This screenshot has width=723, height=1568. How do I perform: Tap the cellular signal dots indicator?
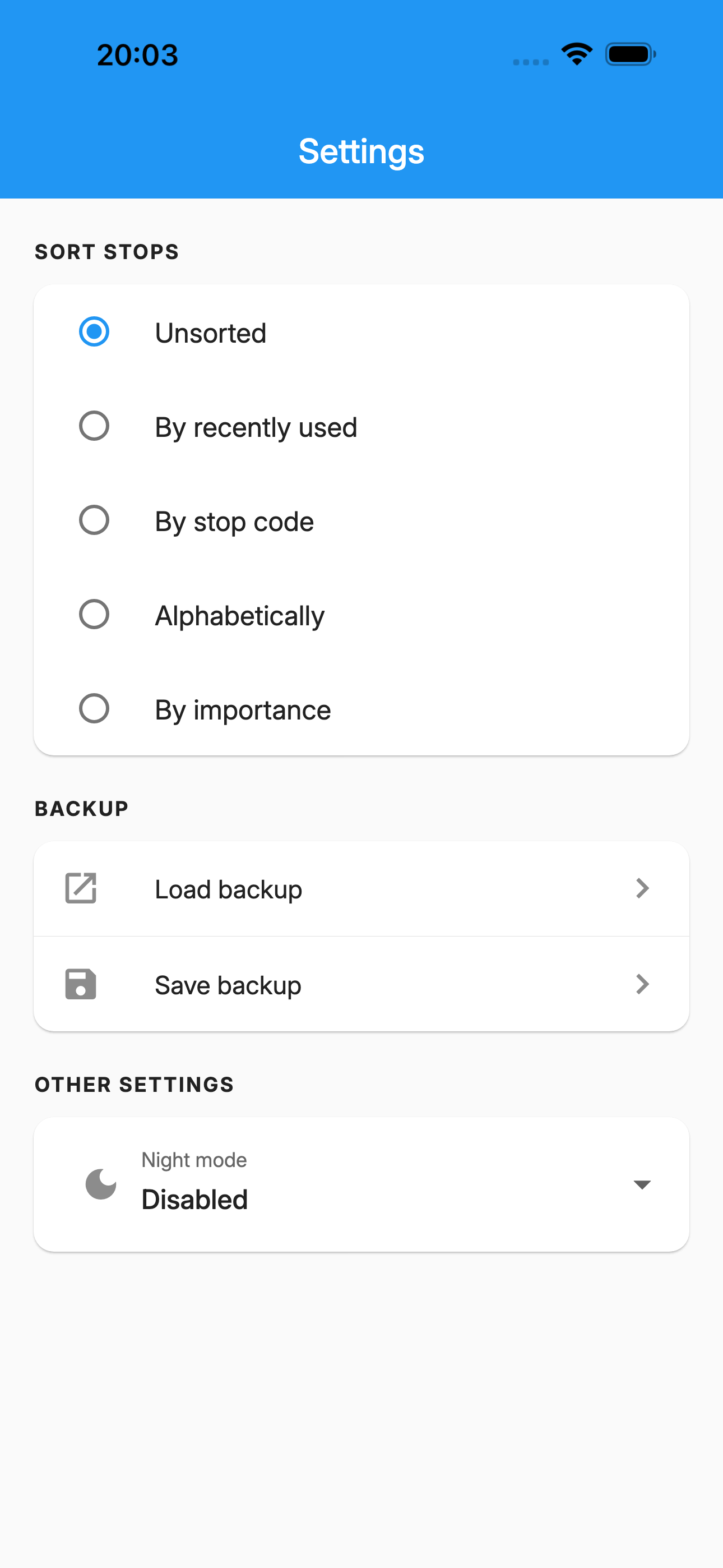[531, 62]
